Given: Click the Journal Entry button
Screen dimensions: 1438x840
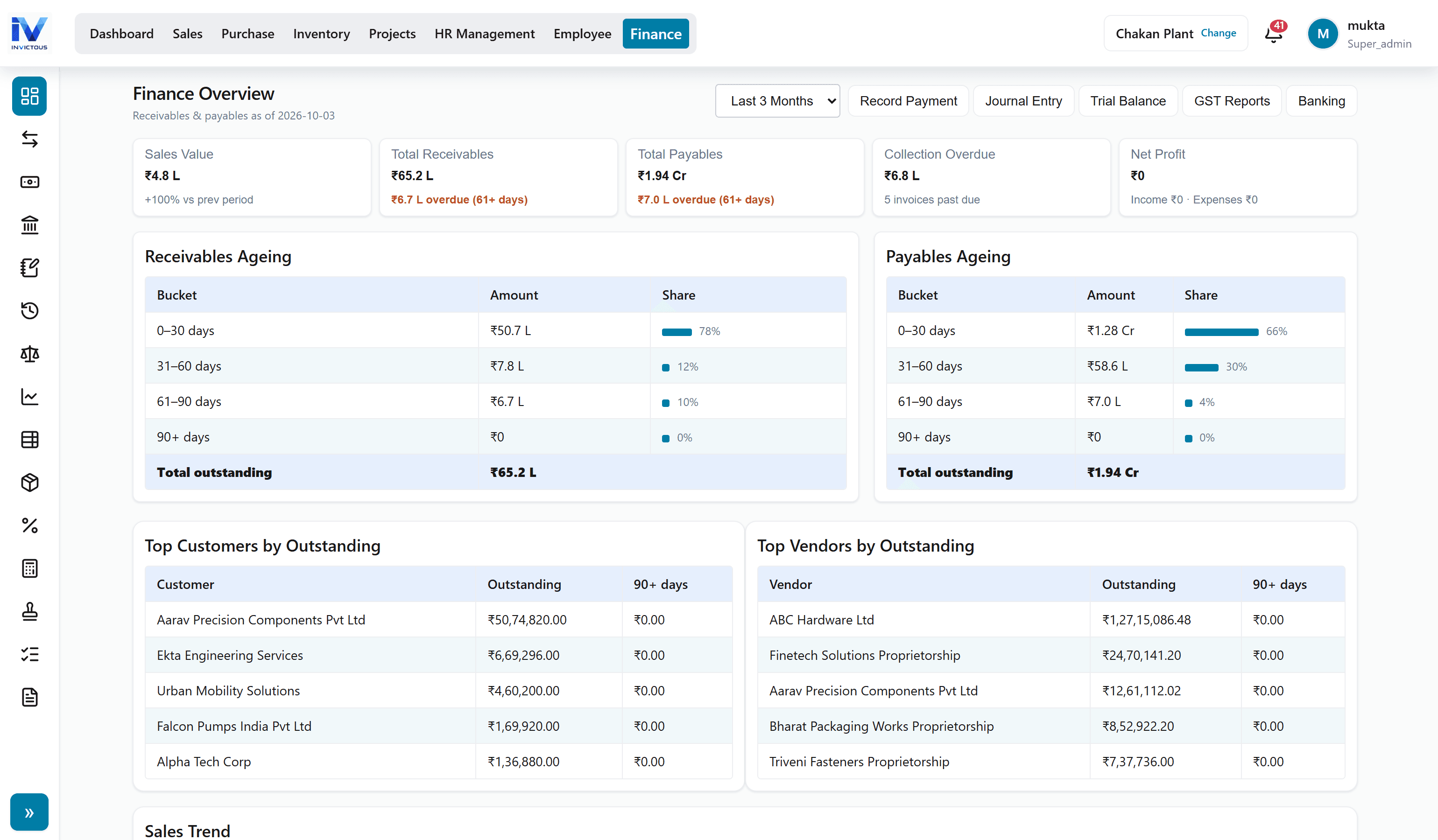Looking at the screenshot, I should [1023, 101].
